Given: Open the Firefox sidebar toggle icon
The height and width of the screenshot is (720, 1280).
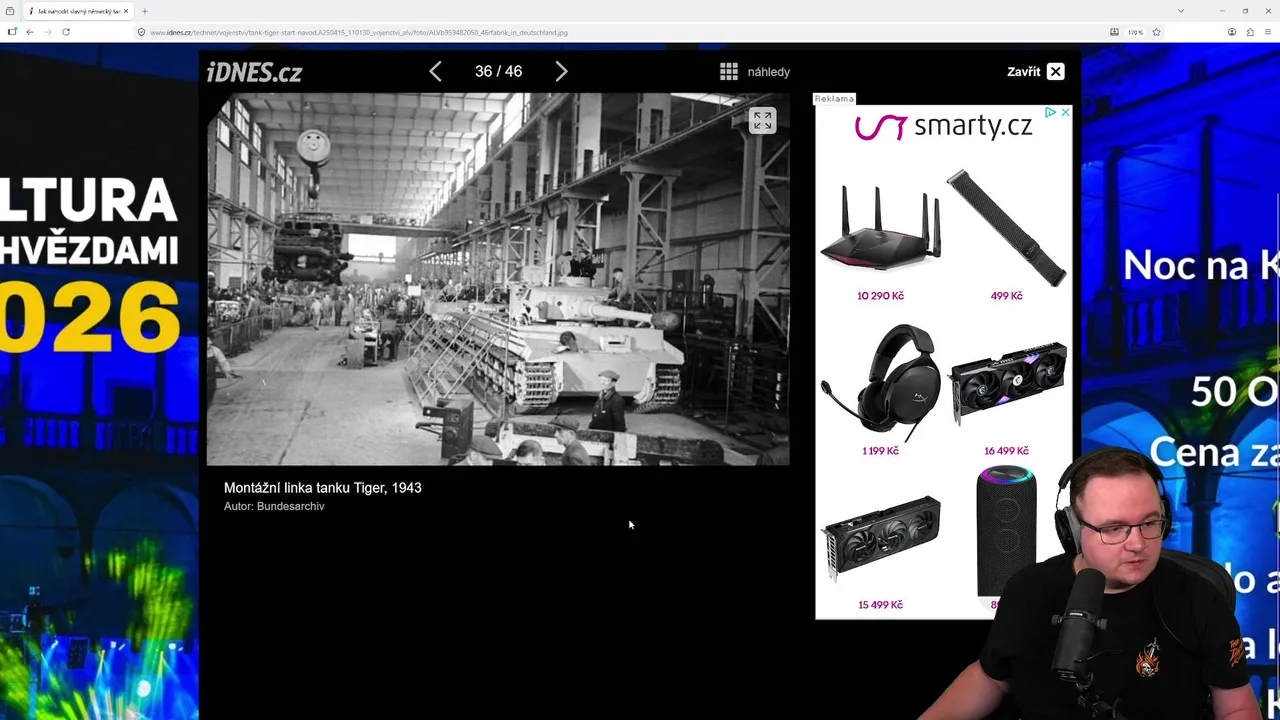Looking at the screenshot, I should coord(11,32).
